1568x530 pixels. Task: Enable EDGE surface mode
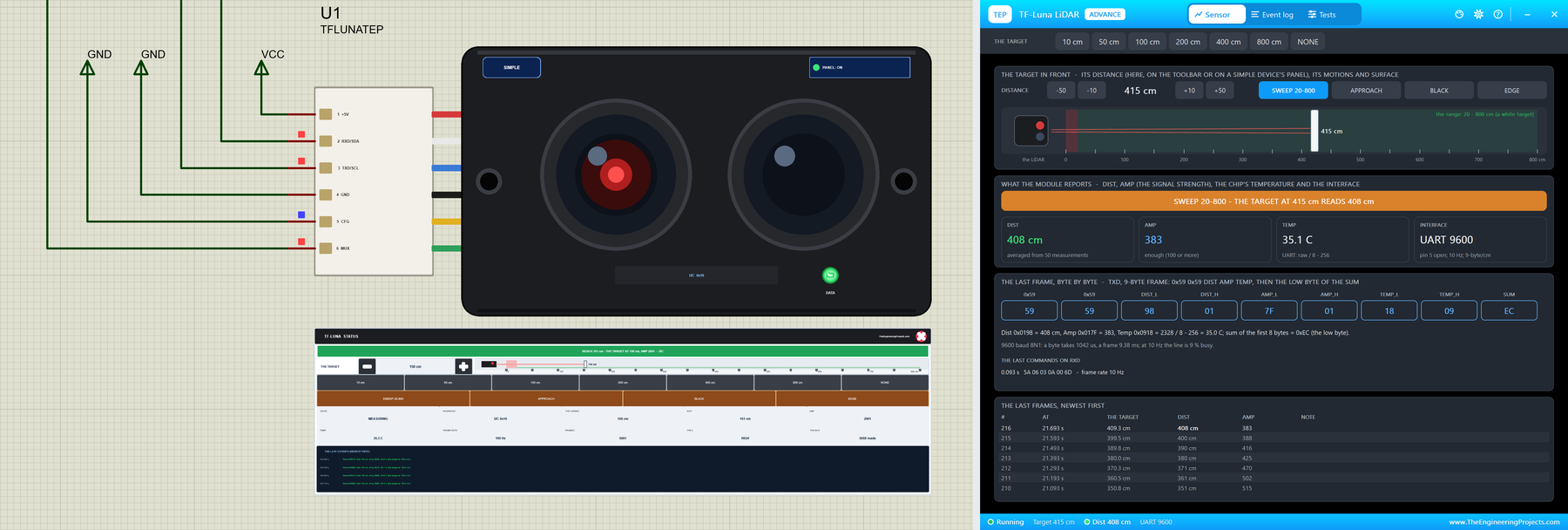(1511, 91)
